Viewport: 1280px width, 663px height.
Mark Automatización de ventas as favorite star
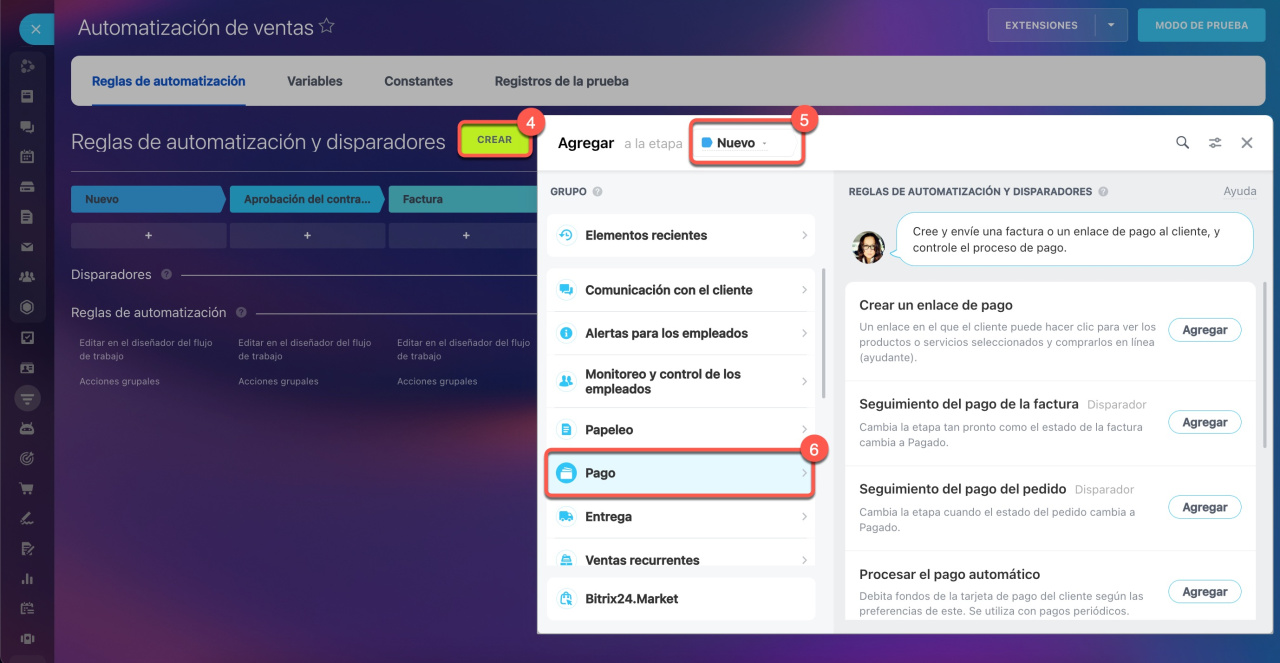click(x=327, y=27)
